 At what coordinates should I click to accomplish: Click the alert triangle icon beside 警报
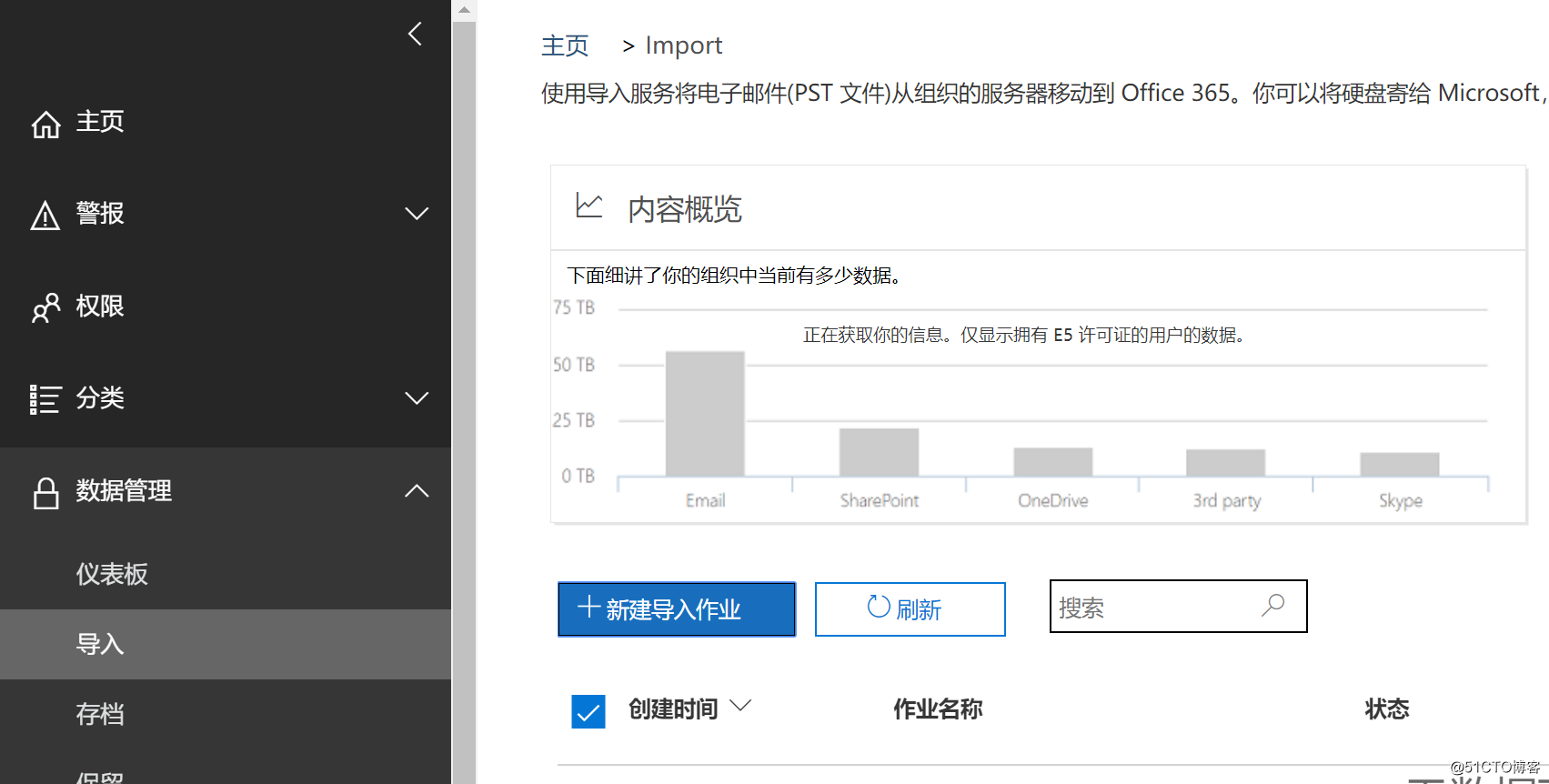tap(45, 216)
